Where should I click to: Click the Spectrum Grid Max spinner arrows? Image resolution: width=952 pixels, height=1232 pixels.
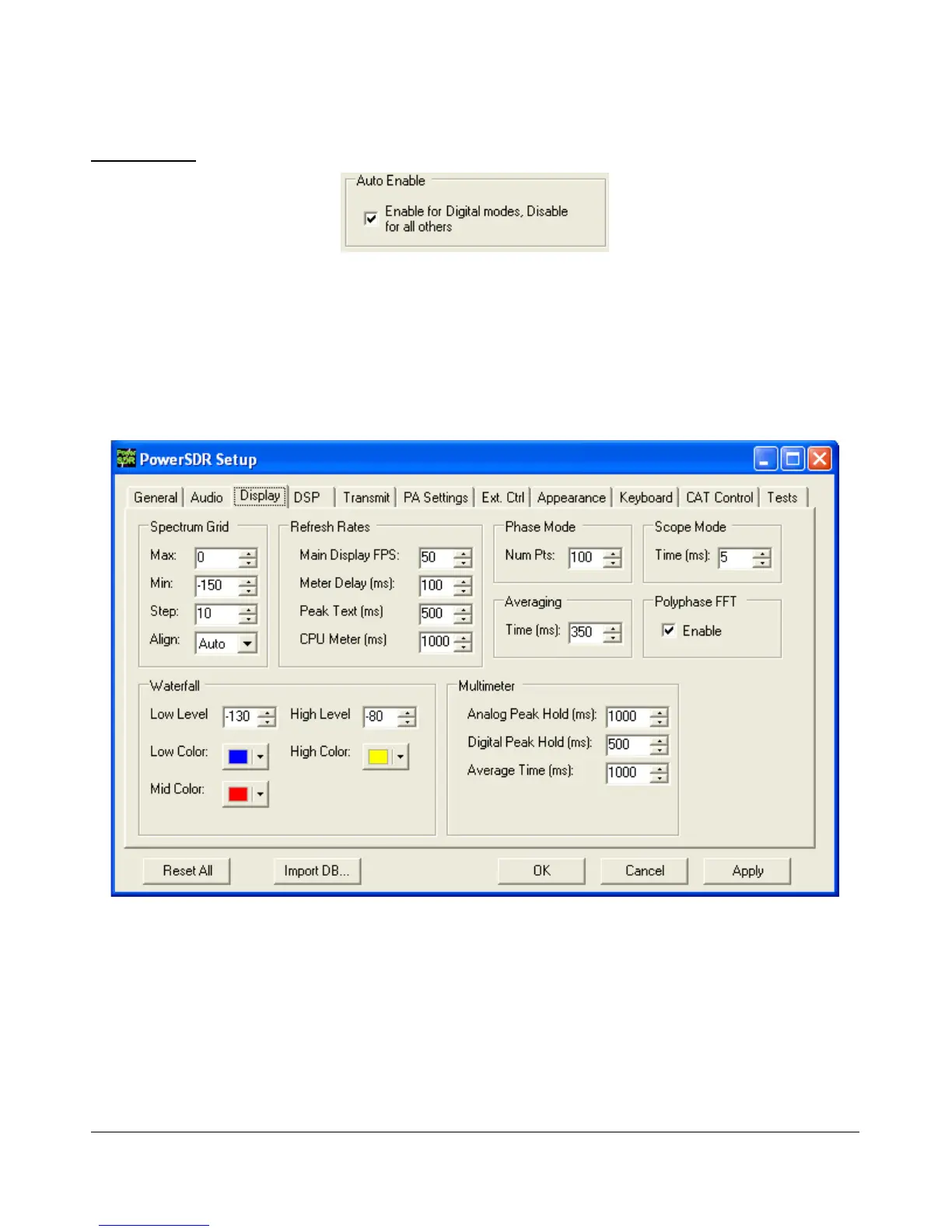tap(247, 558)
